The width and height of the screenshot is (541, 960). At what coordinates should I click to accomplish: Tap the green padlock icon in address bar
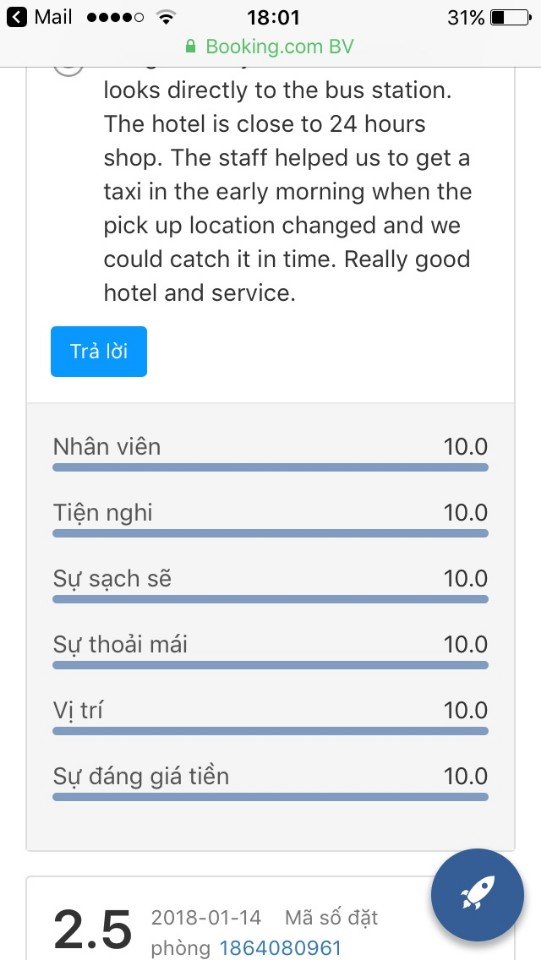coord(190,47)
